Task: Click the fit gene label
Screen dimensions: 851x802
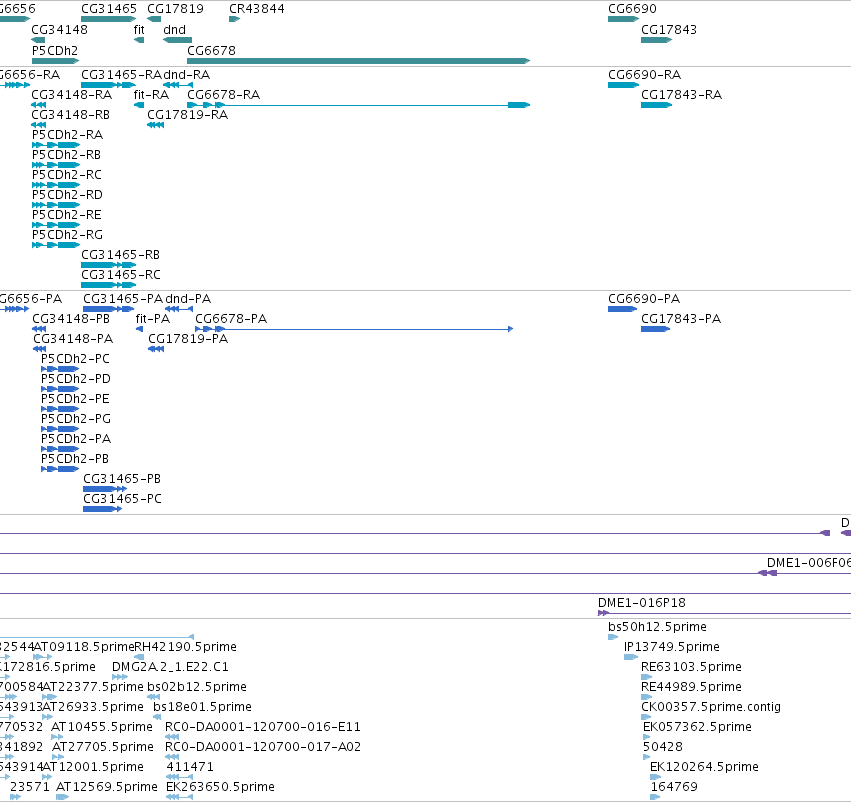Action: [139, 30]
